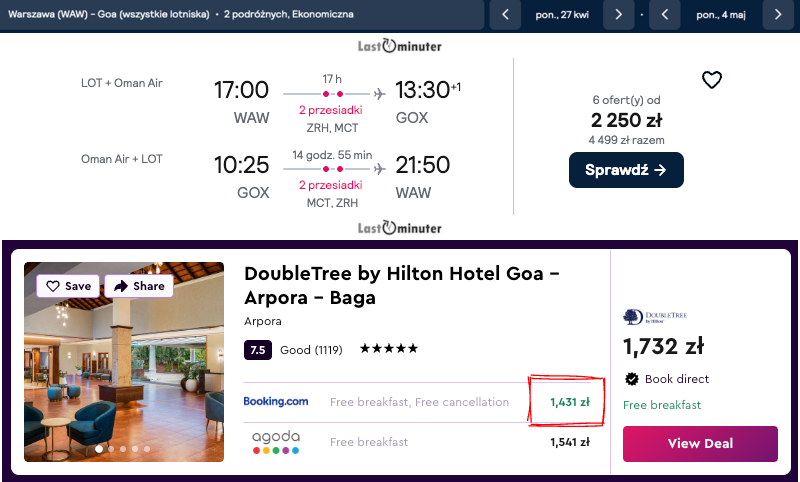Open the pon., 27 kwi departure date
This screenshot has height=482, width=800.
(x=562, y=15)
